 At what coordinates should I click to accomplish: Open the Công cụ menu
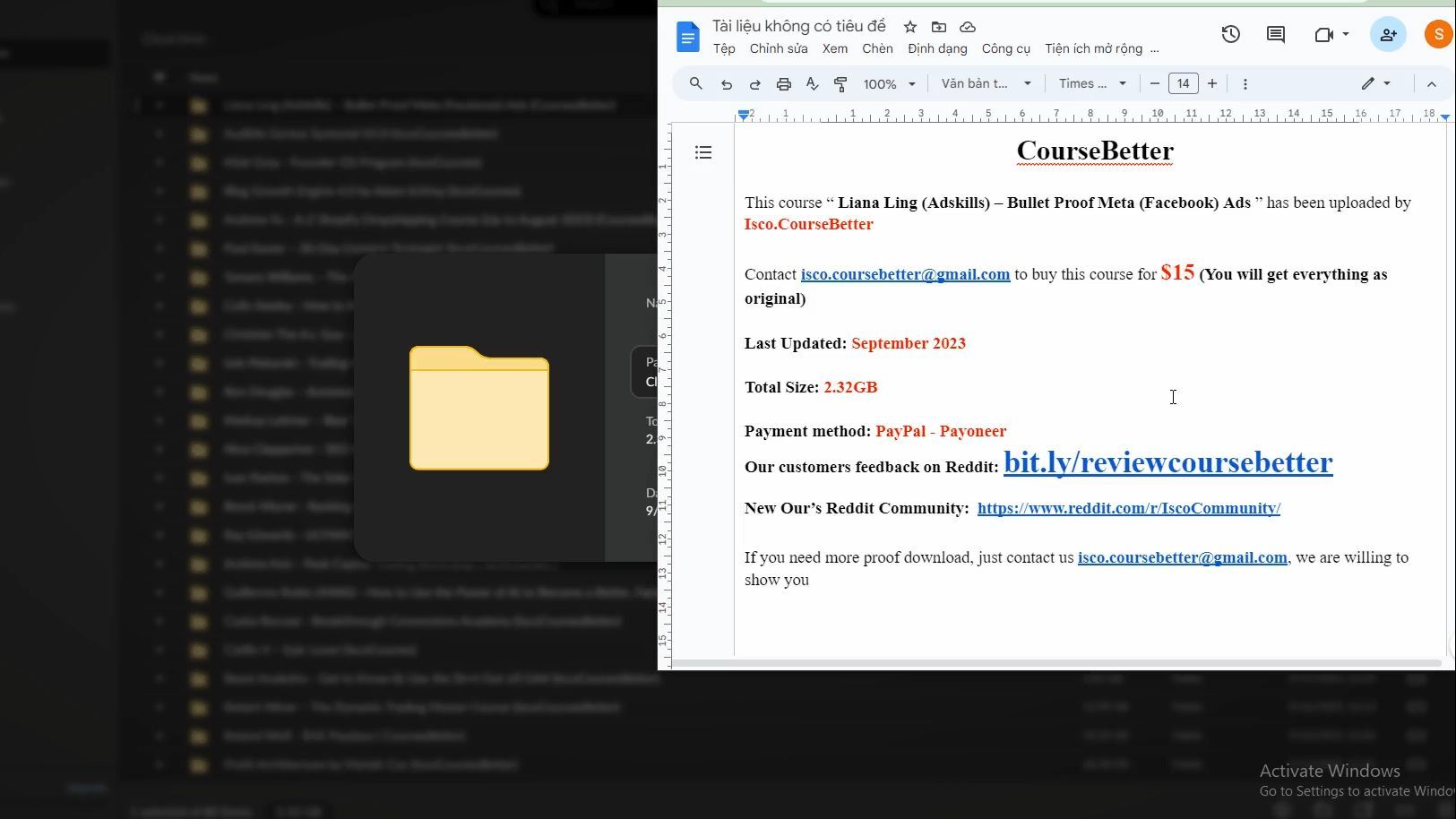pos(1006,48)
